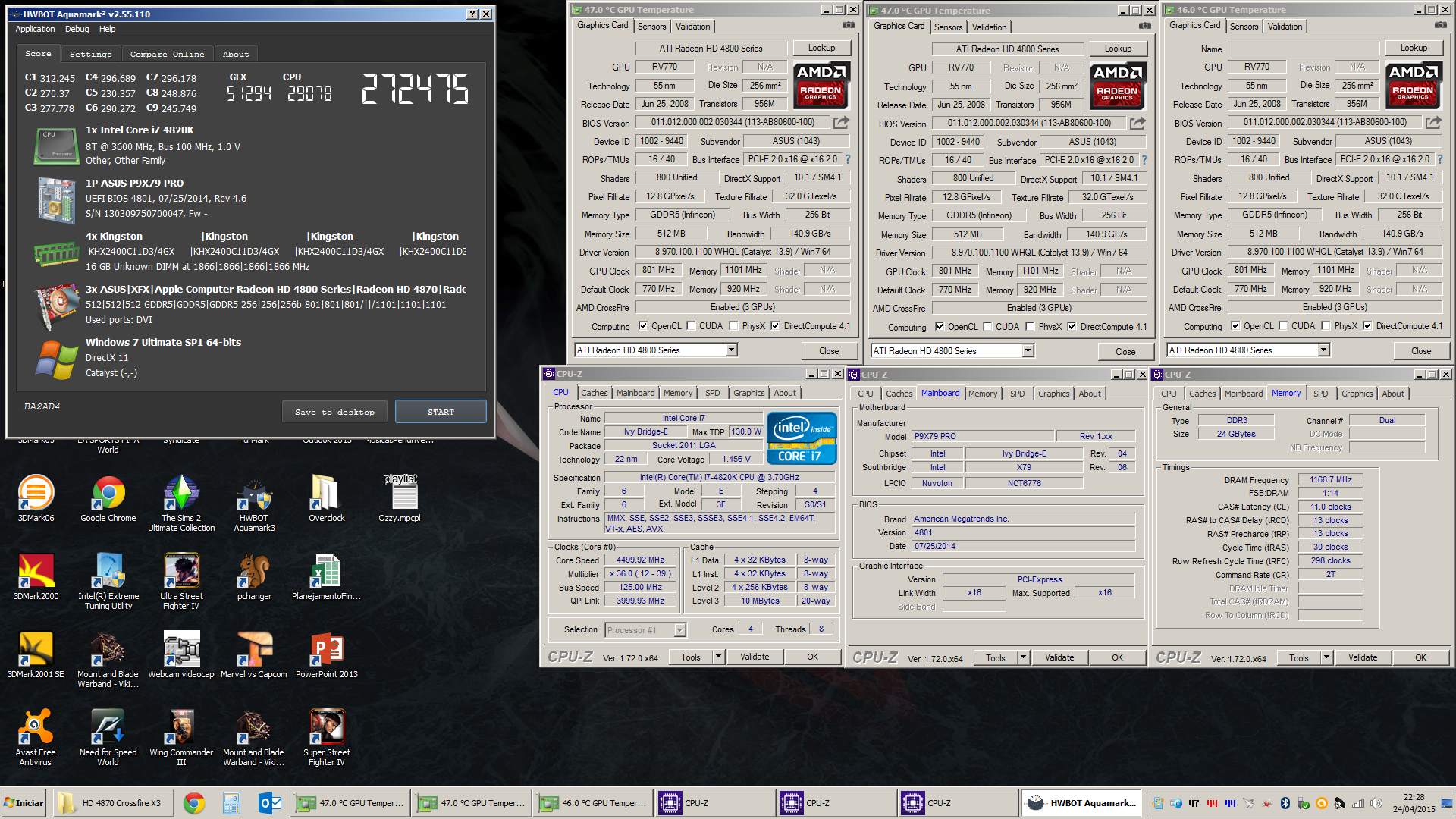Click bus interface question mark in right GPU-Z

(x=1439, y=159)
